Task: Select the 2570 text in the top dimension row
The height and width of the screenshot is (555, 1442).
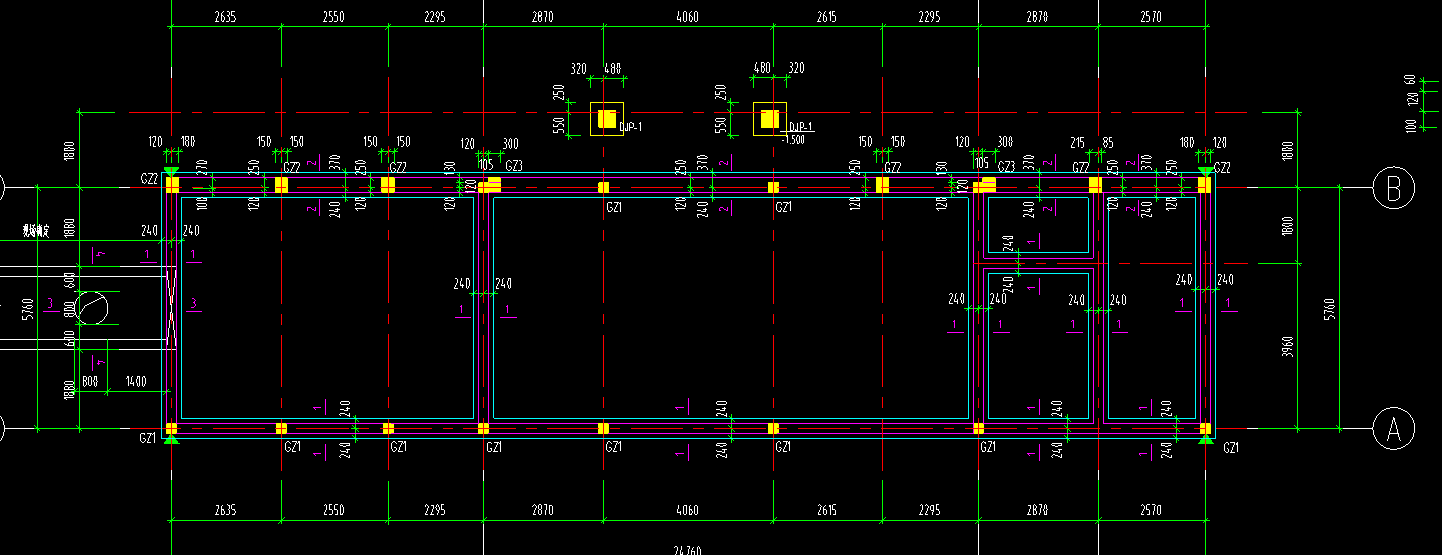Action: pyautogui.click(x=1151, y=17)
